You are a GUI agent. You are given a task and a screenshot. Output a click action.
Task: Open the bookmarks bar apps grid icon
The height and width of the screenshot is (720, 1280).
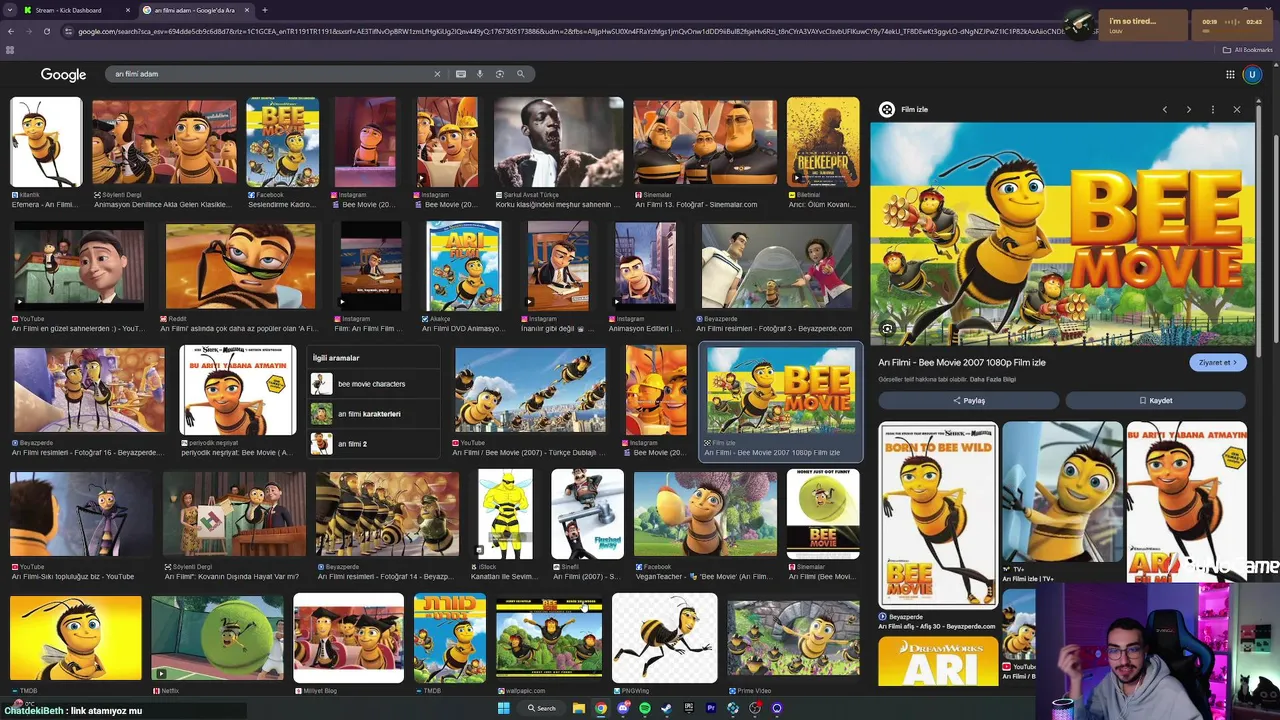coord(10,50)
